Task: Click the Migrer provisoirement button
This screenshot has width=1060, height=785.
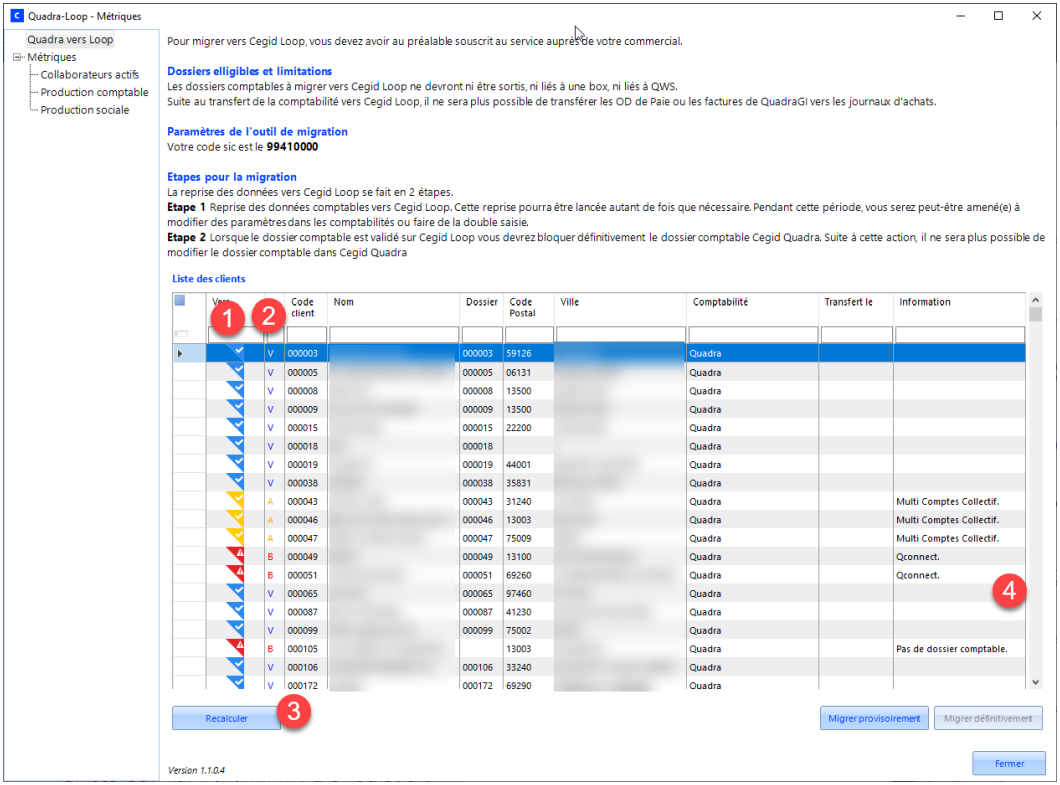Action: point(874,718)
